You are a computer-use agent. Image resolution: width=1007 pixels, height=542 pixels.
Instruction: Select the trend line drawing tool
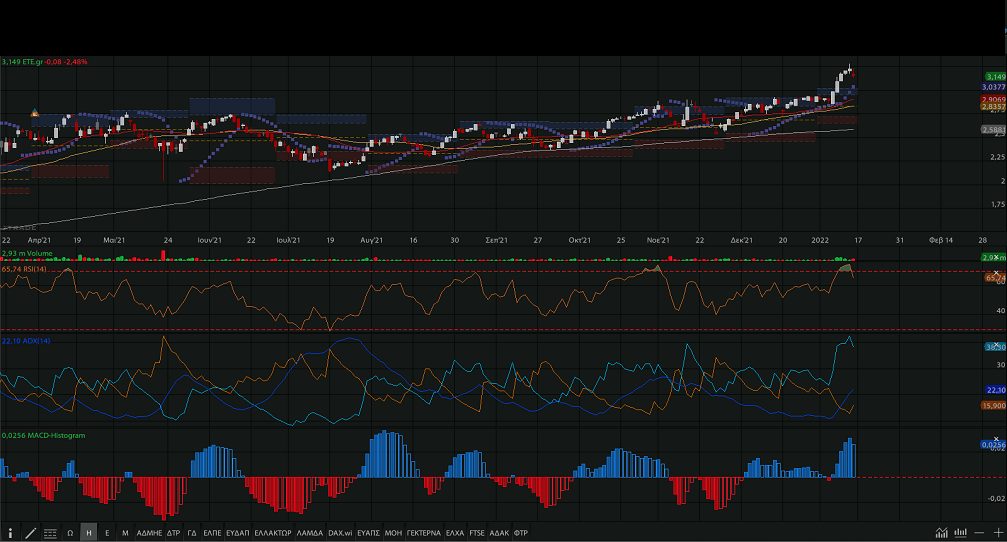pyautogui.click(x=30, y=533)
